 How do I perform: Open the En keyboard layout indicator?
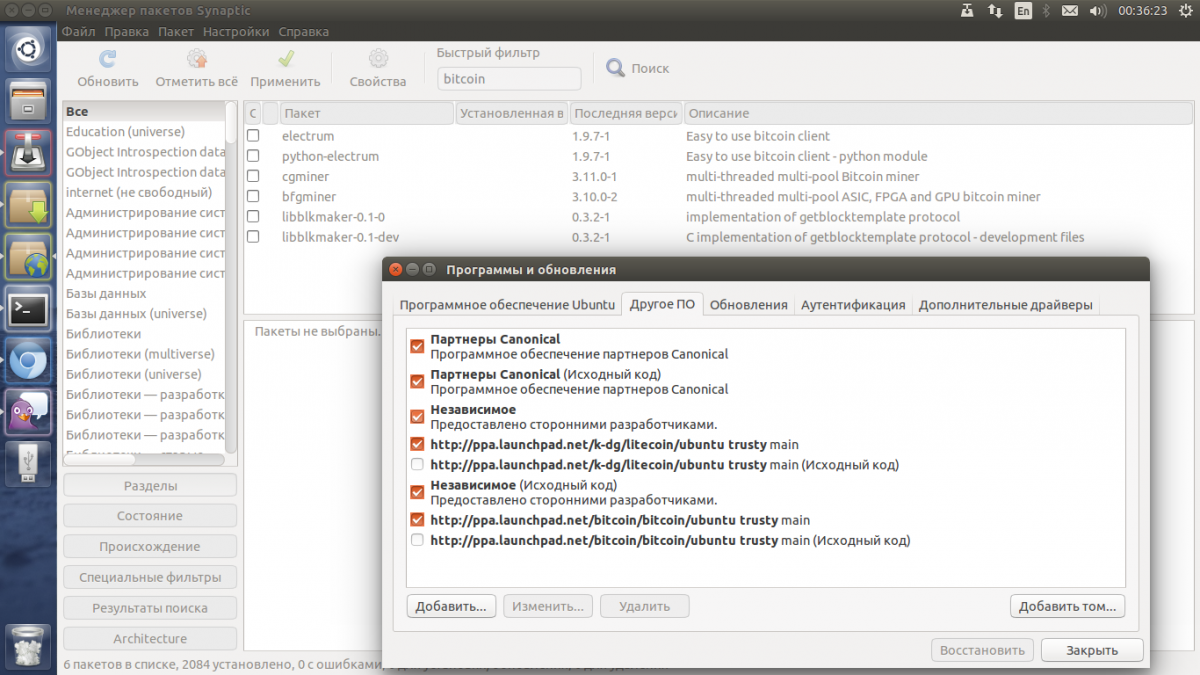point(1023,11)
